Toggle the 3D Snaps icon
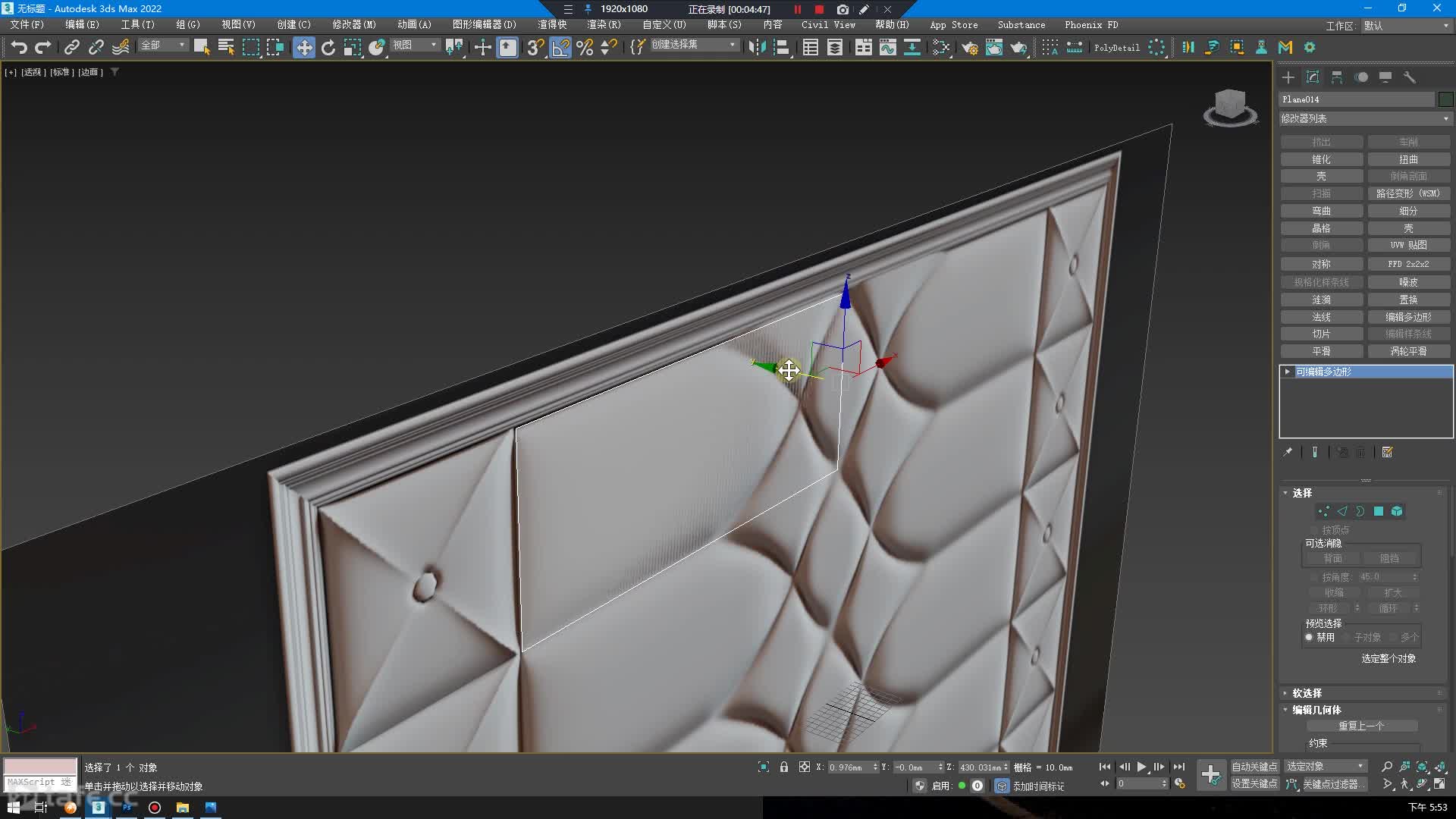The height and width of the screenshot is (819, 1456). click(x=535, y=47)
